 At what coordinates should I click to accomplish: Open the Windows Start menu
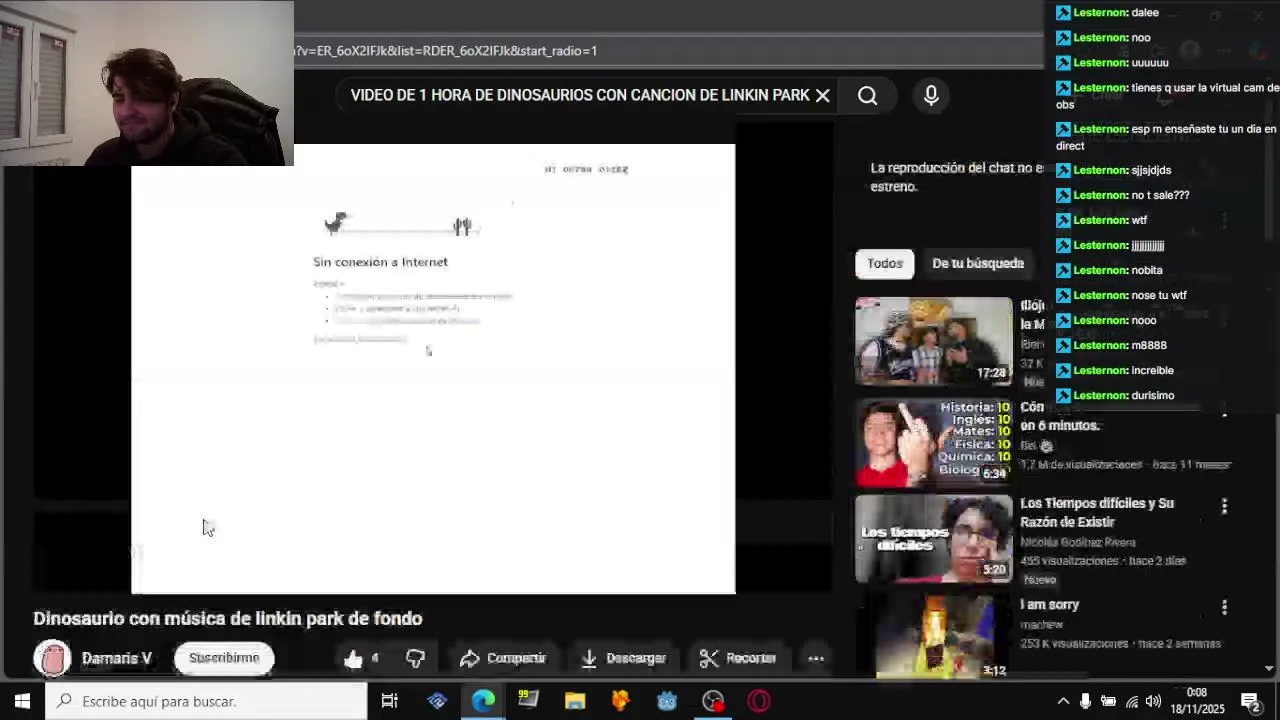point(22,701)
